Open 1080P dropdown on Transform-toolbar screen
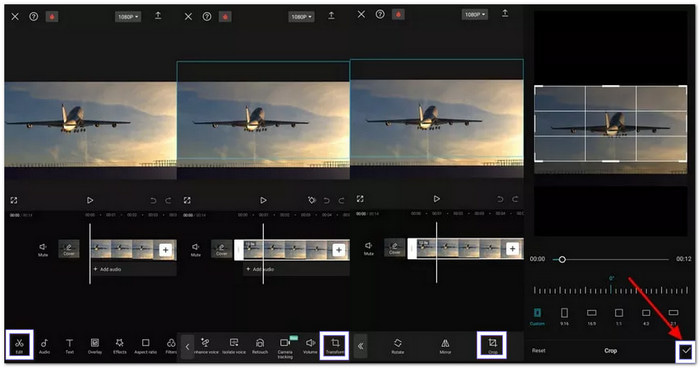Screen dimensions: 700x368 pyautogui.click(x=301, y=17)
